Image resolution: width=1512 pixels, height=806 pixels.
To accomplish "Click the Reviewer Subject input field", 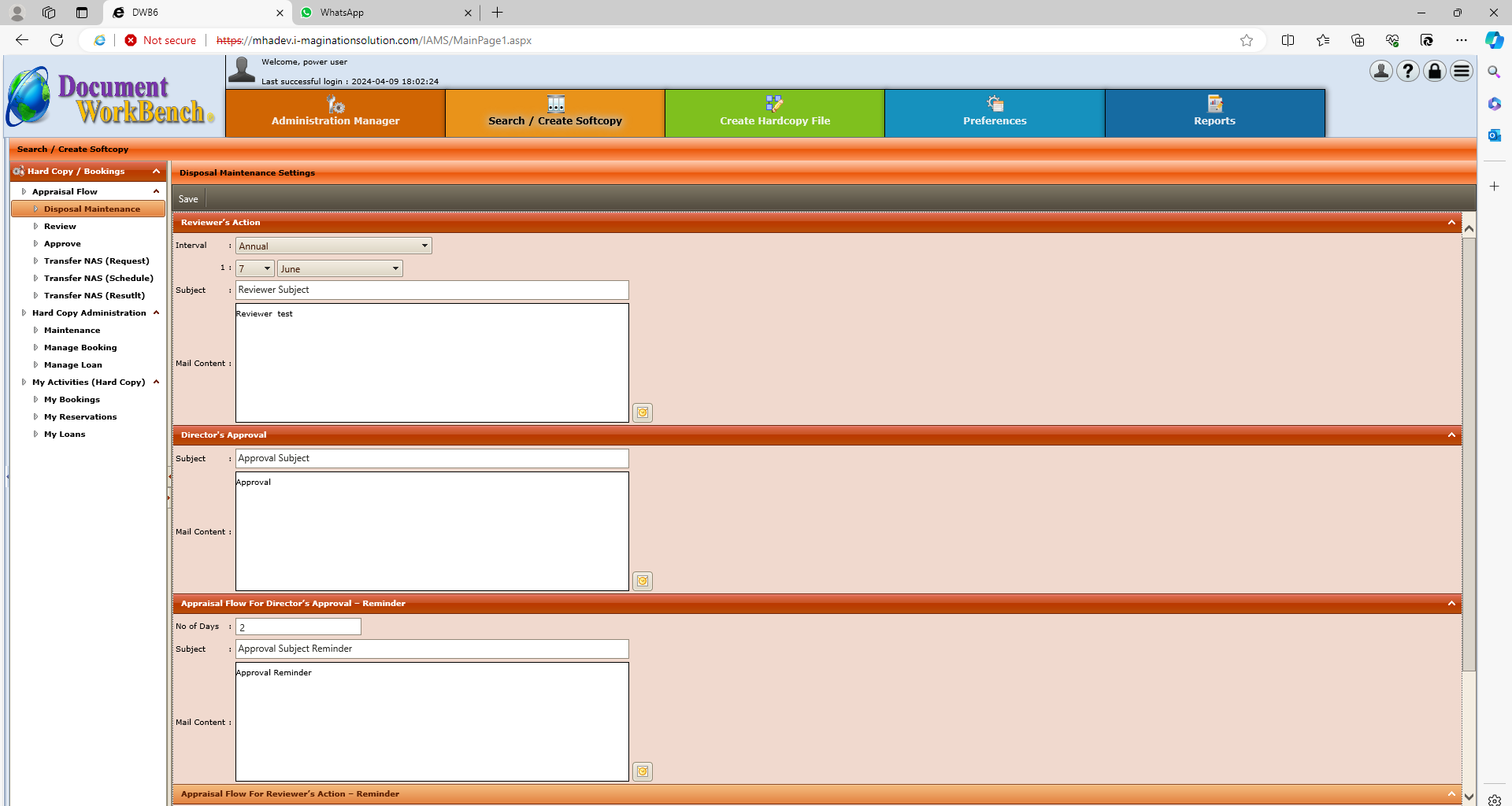I will (432, 290).
